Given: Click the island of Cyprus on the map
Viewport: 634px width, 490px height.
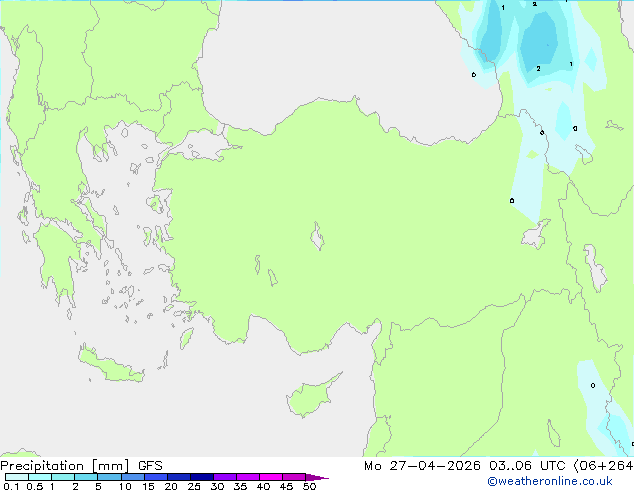Looking at the screenshot, I should tap(311, 398).
